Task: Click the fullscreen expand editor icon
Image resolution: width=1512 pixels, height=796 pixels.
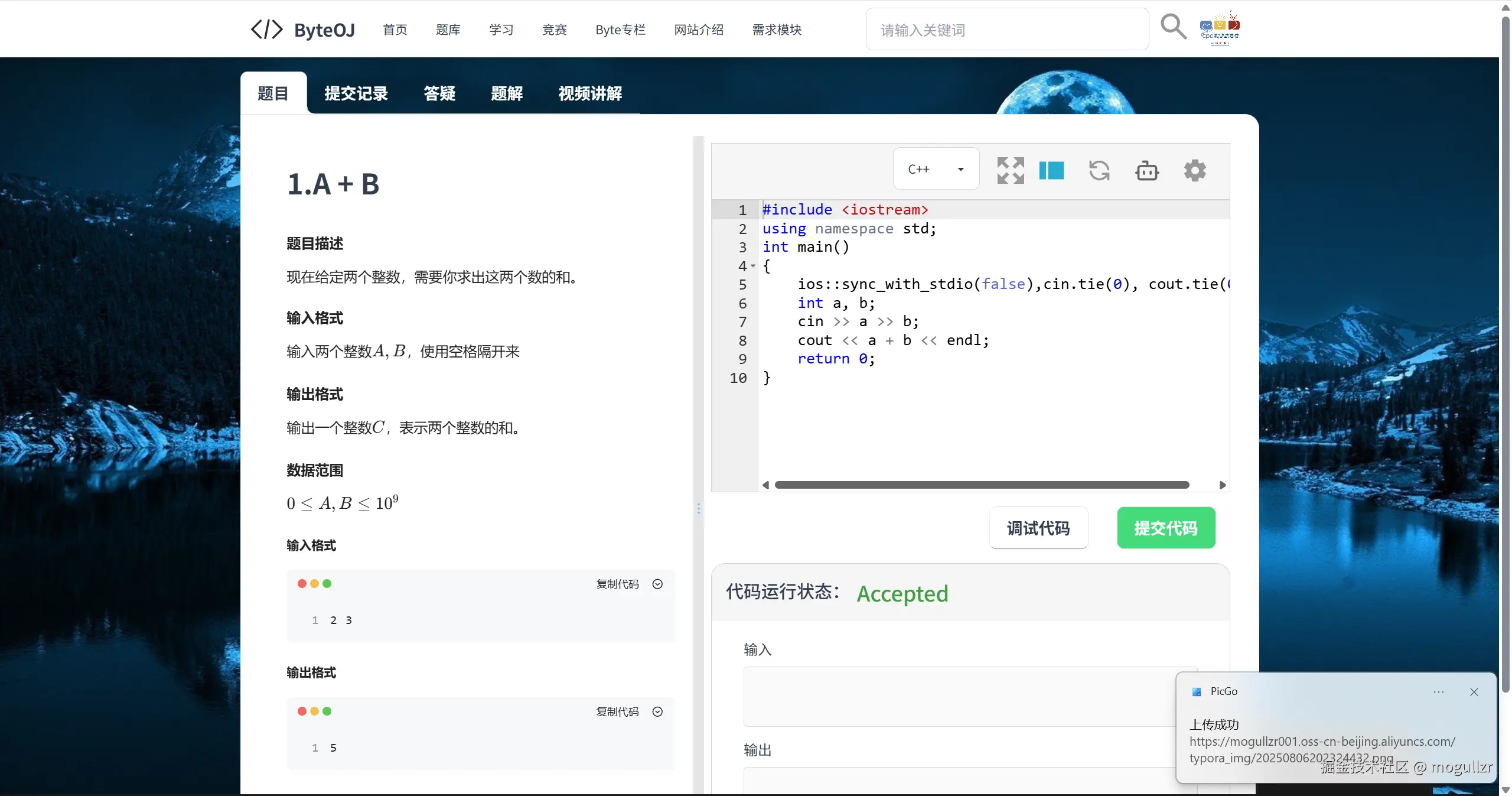Action: [x=1010, y=170]
